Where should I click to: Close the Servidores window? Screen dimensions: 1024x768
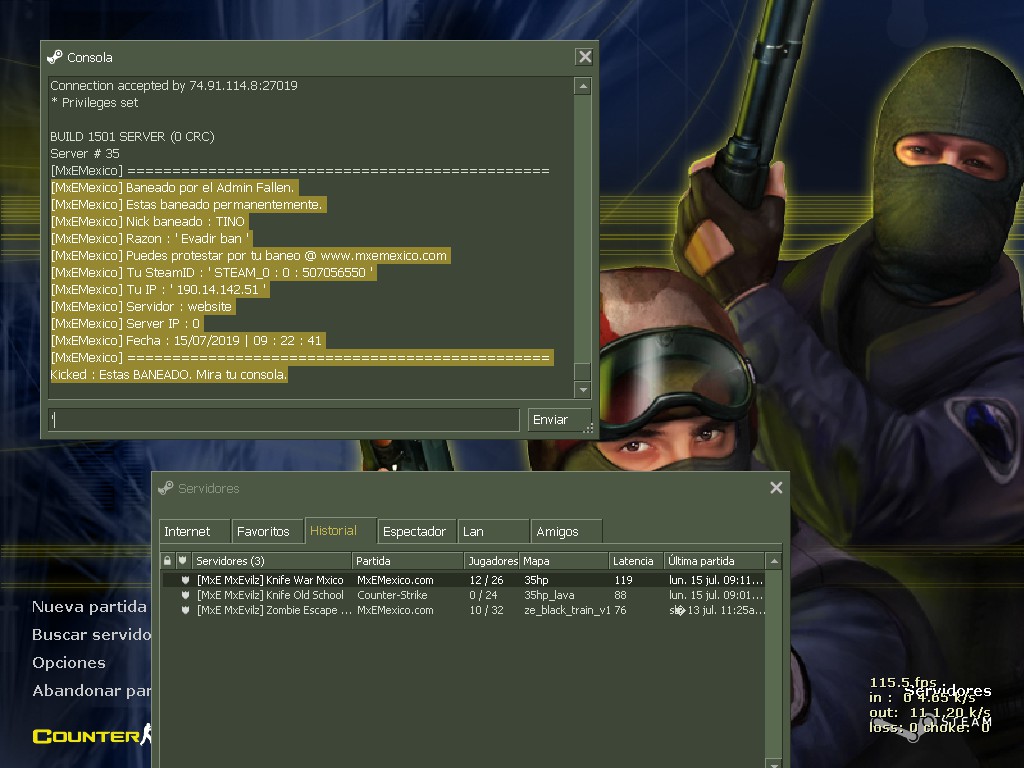[776, 488]
